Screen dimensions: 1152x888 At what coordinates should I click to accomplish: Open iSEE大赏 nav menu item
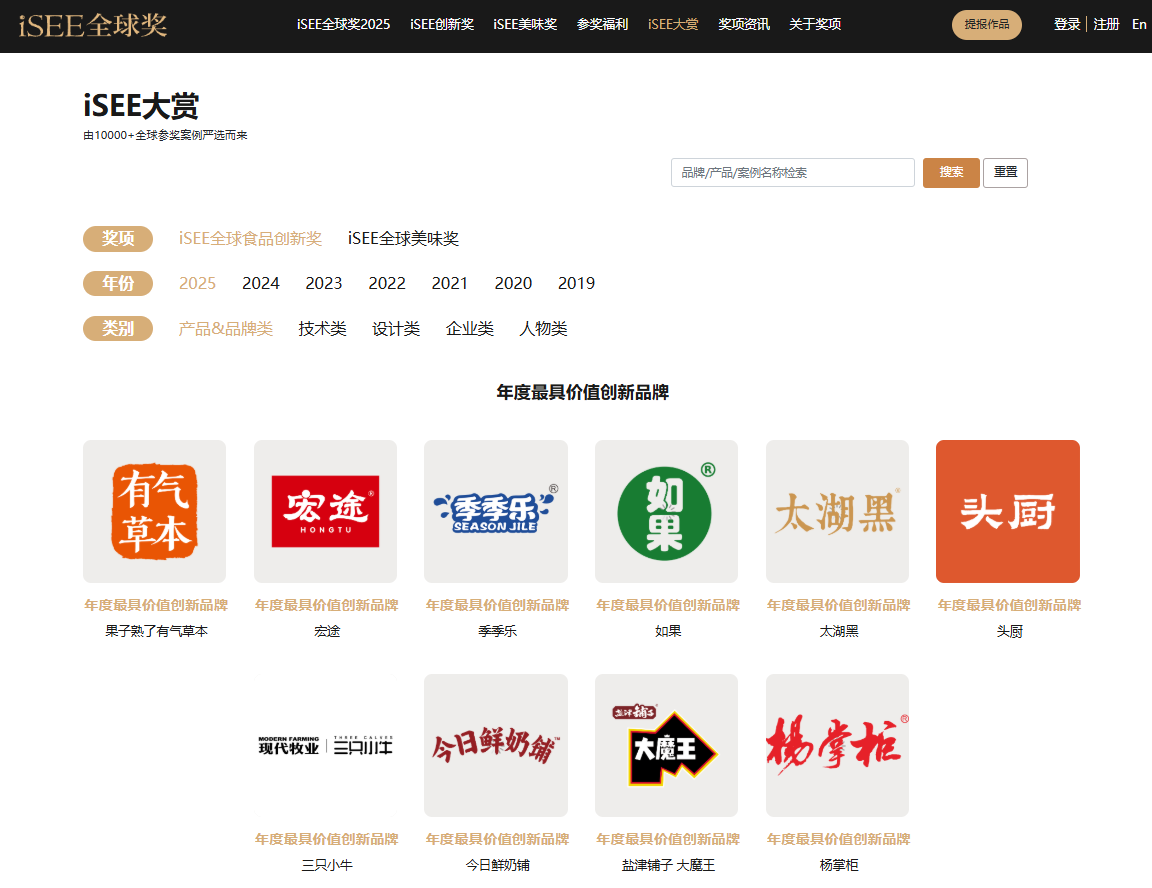(673, 24)
